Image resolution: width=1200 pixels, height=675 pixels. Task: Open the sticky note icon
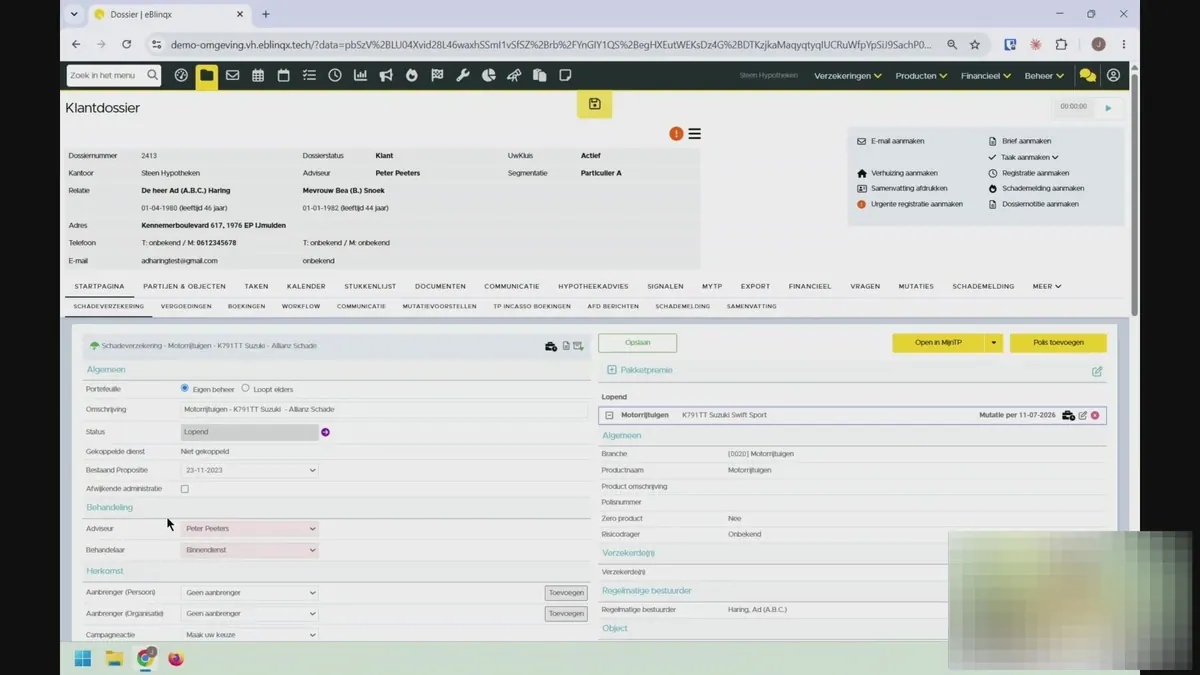click(565, 75)
